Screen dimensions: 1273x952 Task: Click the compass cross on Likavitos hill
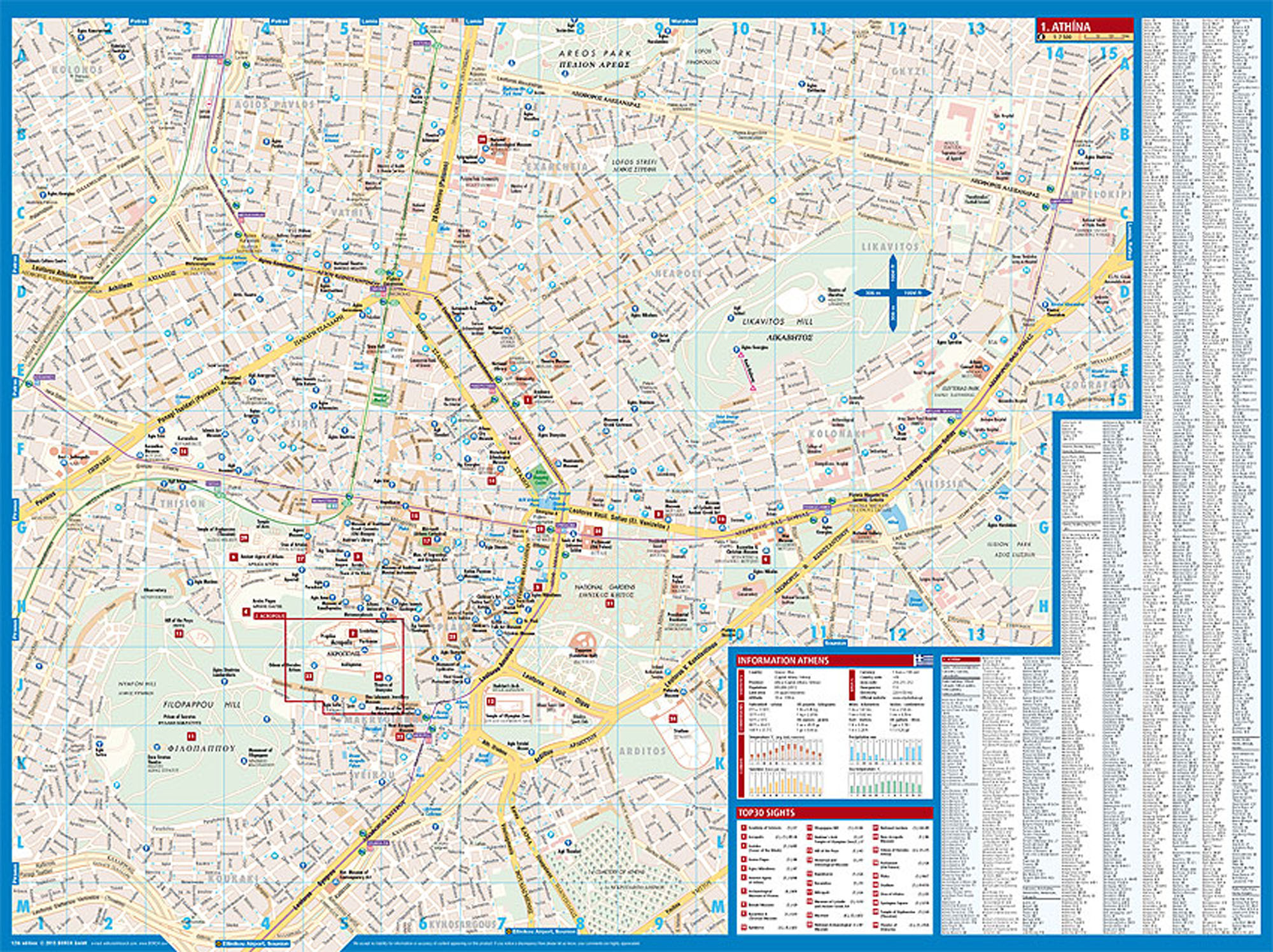[x=892, y=293]
